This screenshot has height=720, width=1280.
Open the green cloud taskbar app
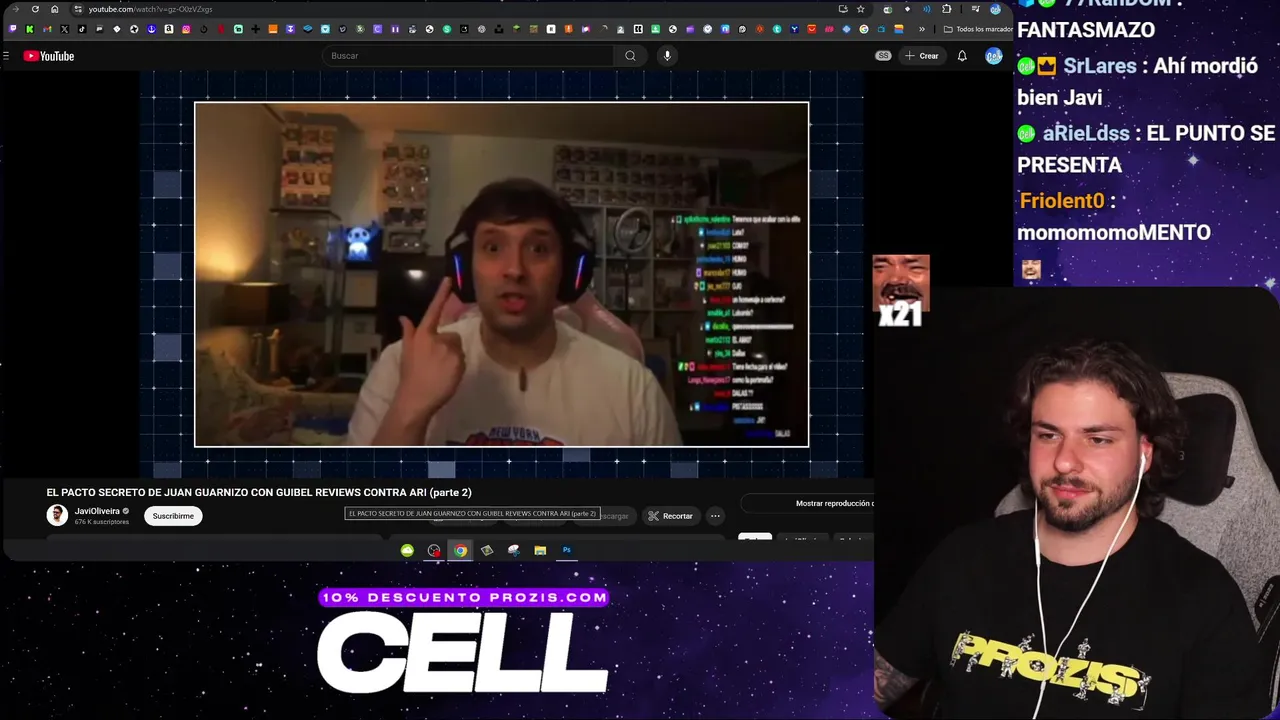pyautogui.click(x=407, y=550)
